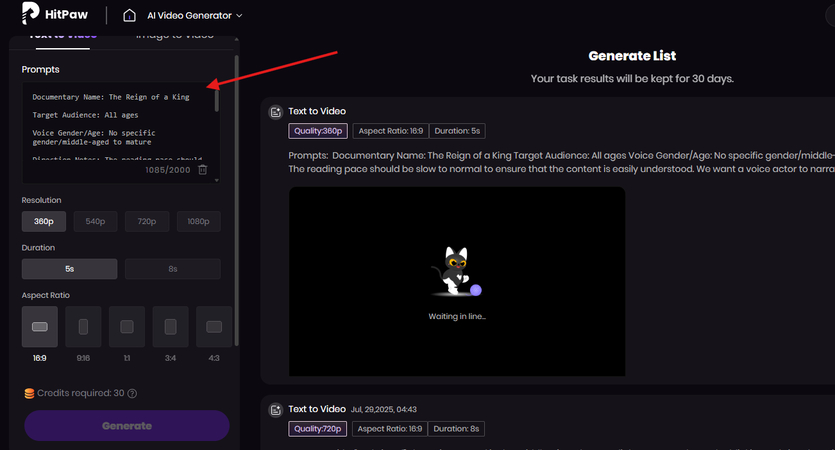The height and width of the screenshot is (450, 835).
Task: Click the first Text to Video task icon
Action: pos(275,112)
